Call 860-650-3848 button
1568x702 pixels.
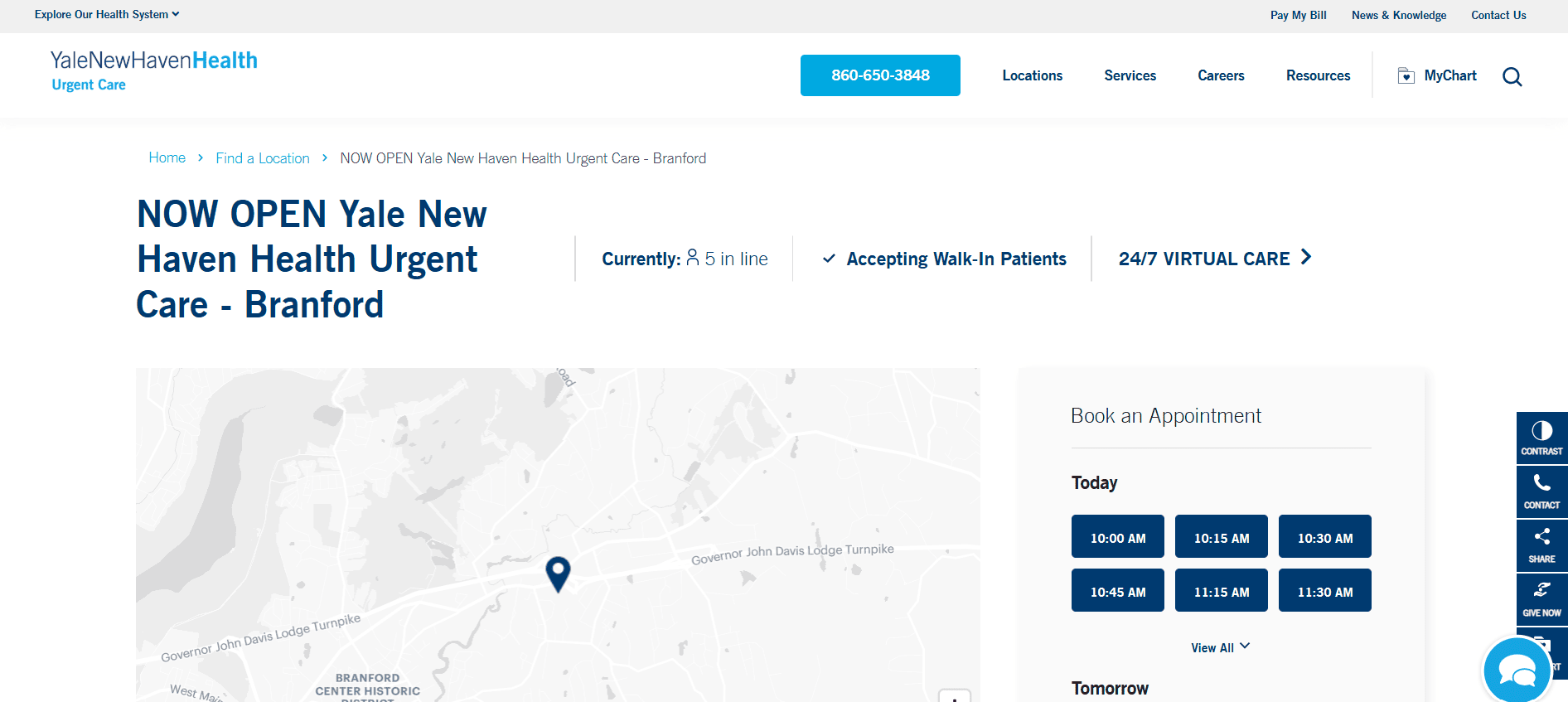click(880, 75)
